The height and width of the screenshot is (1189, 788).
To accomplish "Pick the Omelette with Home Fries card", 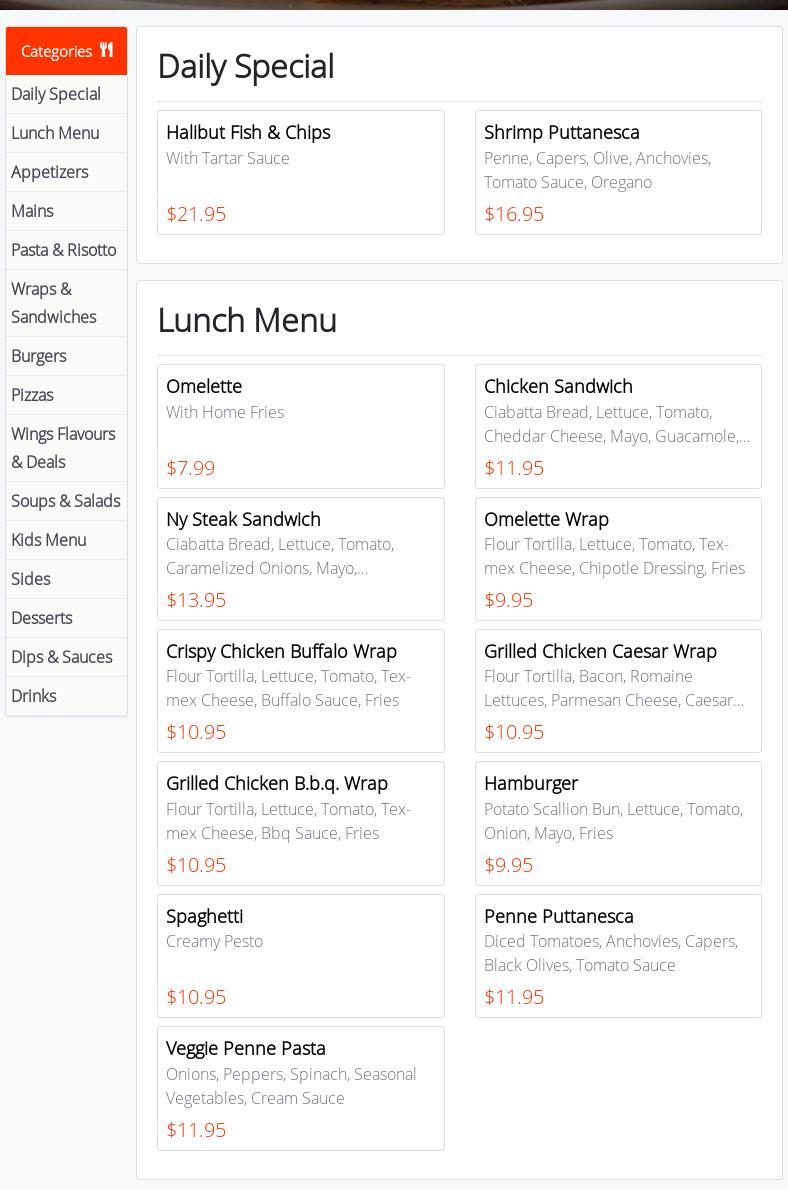I will pos(300,426).
